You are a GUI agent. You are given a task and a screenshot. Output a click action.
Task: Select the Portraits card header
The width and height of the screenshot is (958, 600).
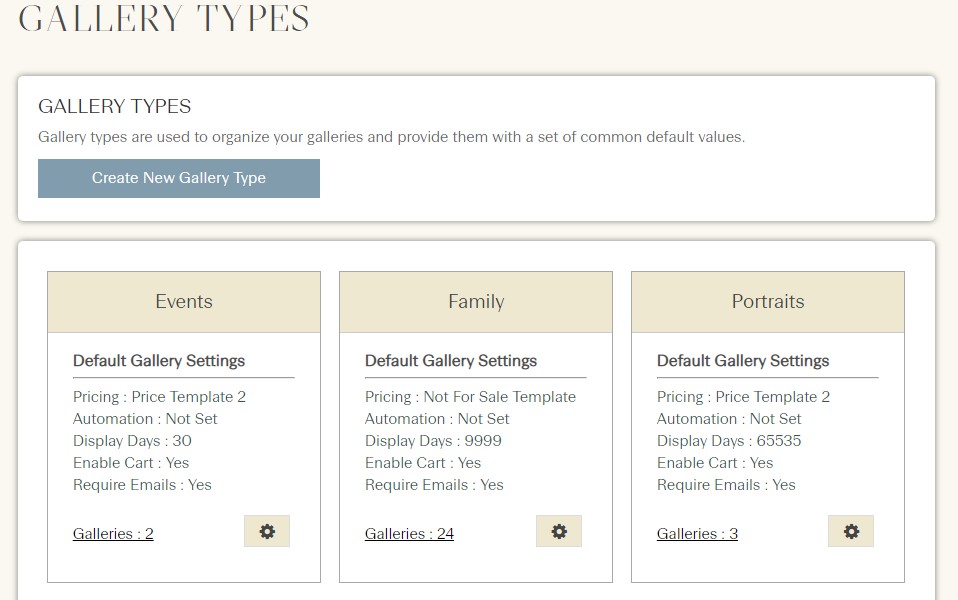coord(768,302)
